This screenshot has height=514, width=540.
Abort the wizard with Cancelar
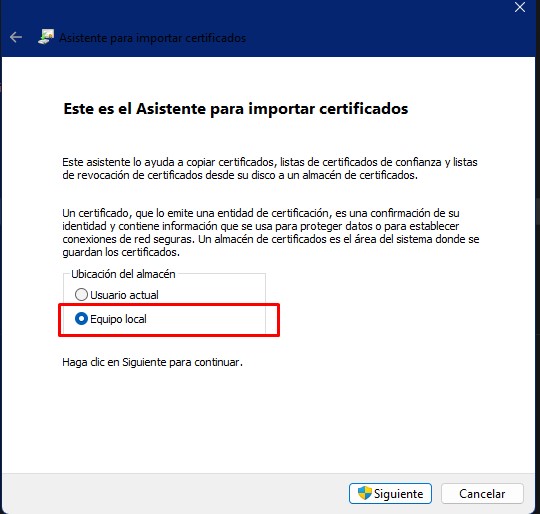tap(482, 493)
